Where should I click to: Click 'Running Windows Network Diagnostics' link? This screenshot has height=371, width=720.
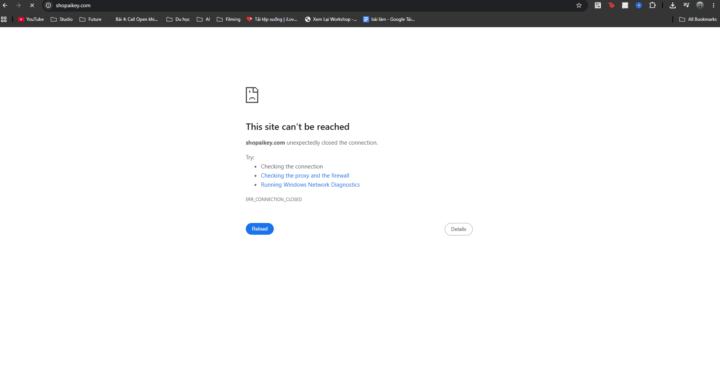click(310, 185)
